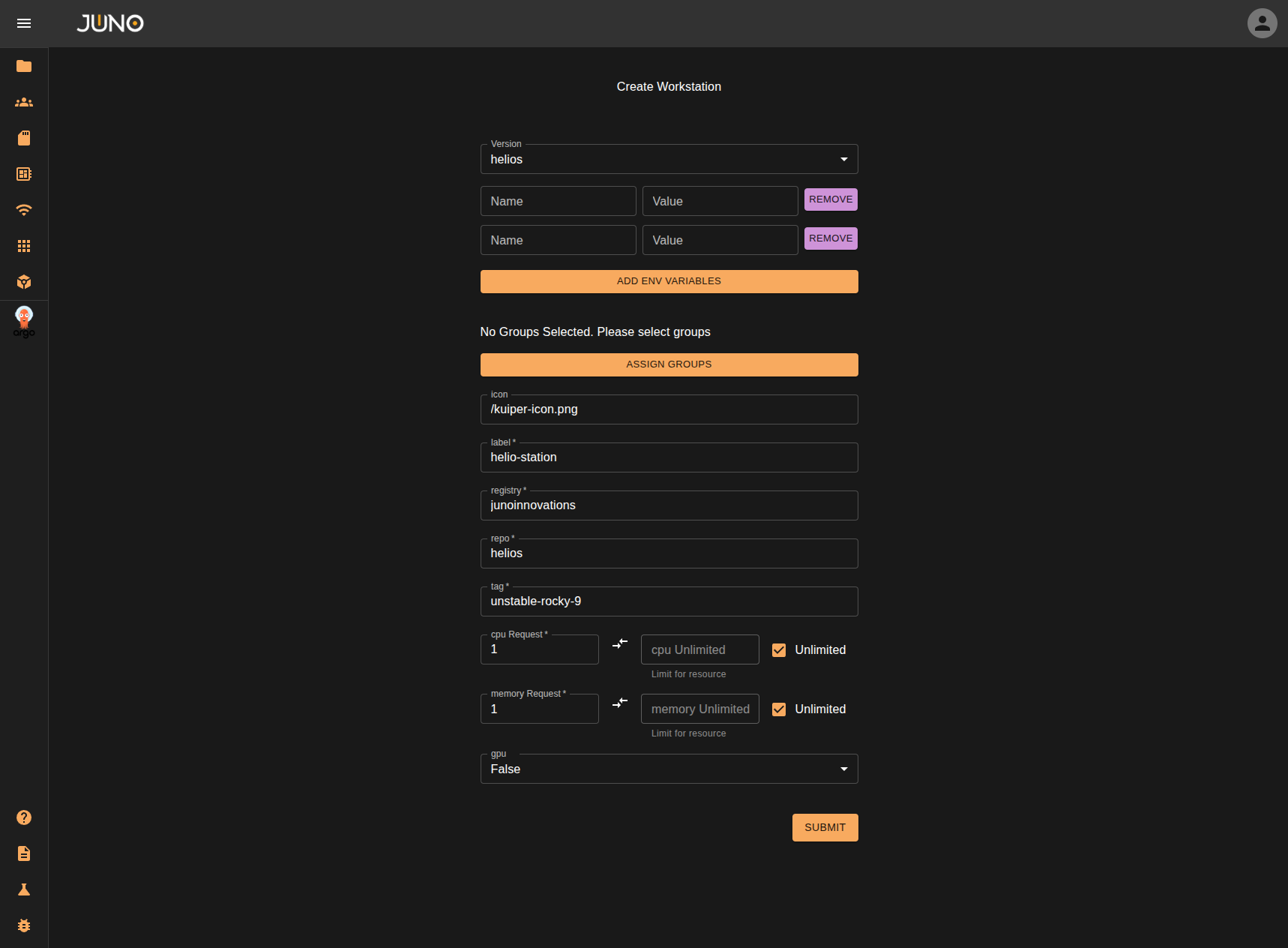This screenshot has width=1288, height=948.
Task: Click the help question mark icon
Action: pyautogui.click(x=24, y=817)
